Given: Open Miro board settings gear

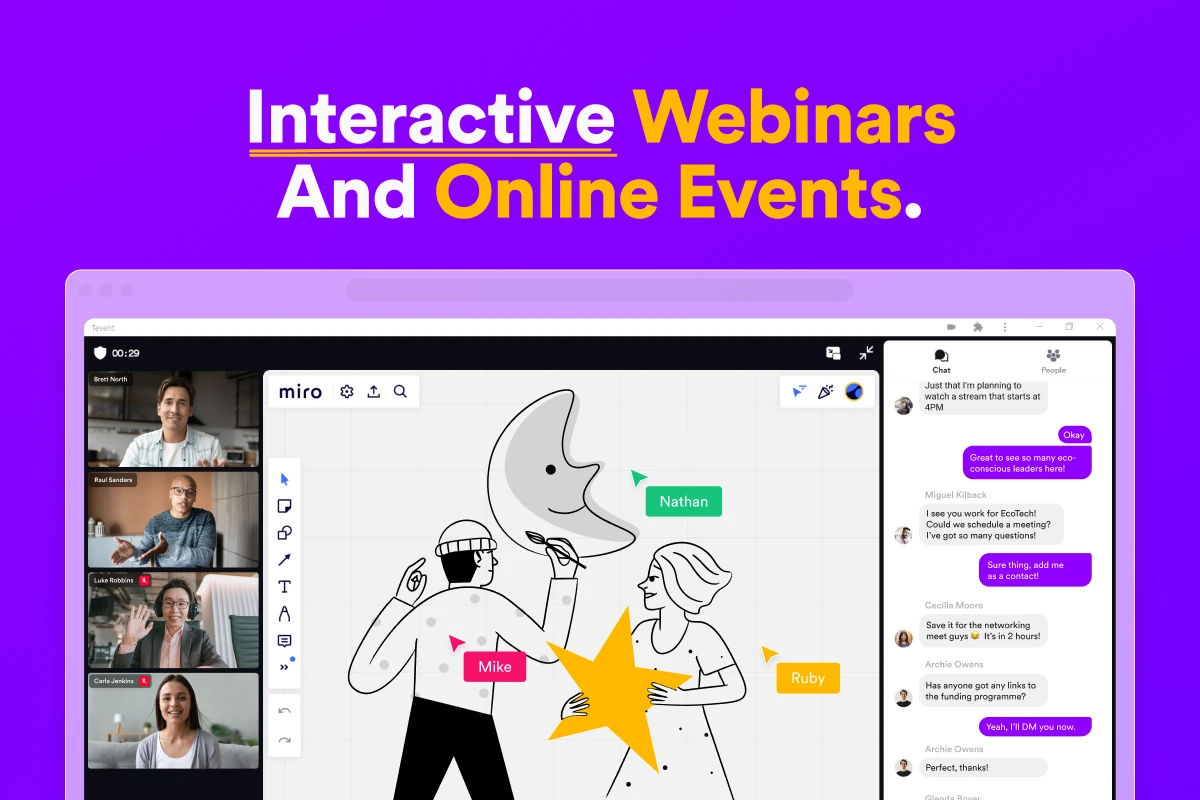Looking at the screenshot, I should (347, 392).
